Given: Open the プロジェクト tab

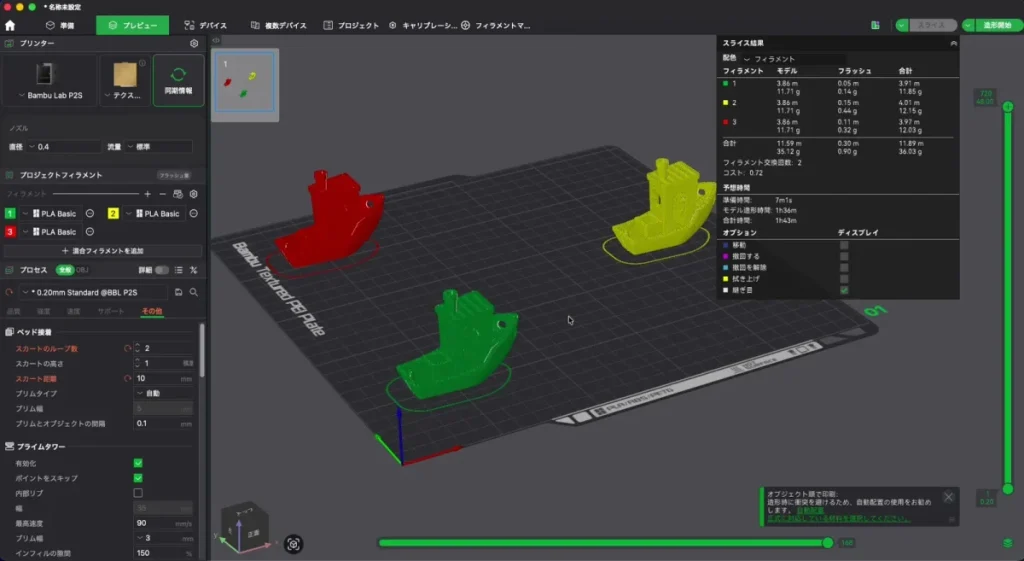Looking at the screenshot, I should click(351, 25).
